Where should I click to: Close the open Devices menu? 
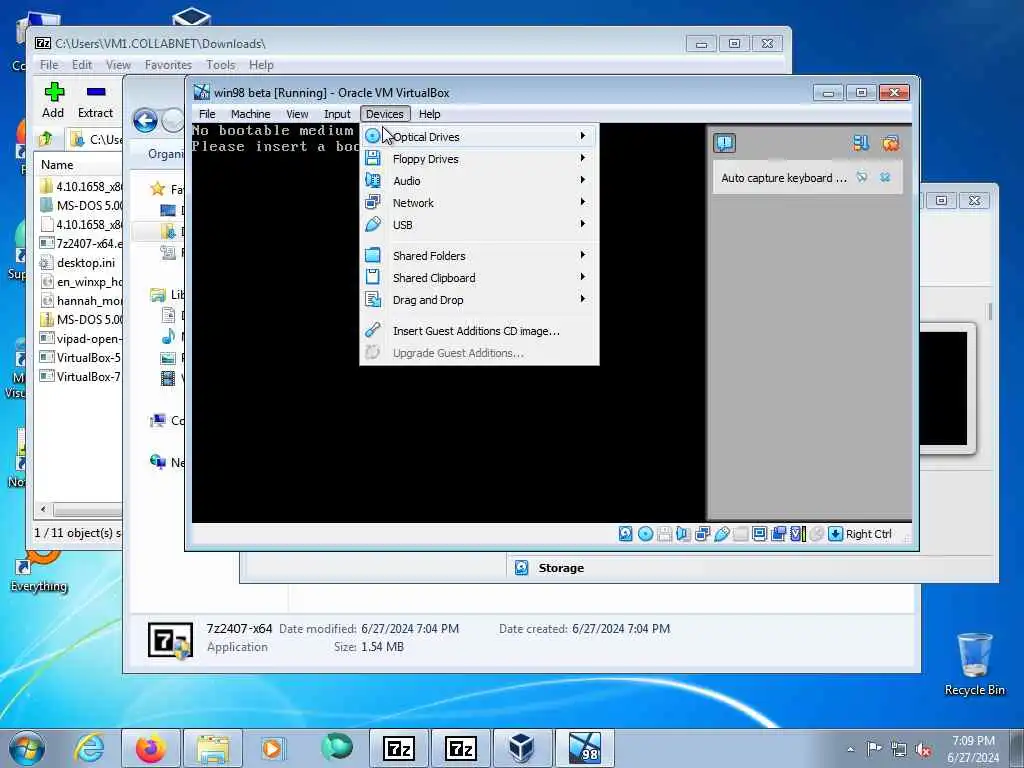click(x=385, y=114)
